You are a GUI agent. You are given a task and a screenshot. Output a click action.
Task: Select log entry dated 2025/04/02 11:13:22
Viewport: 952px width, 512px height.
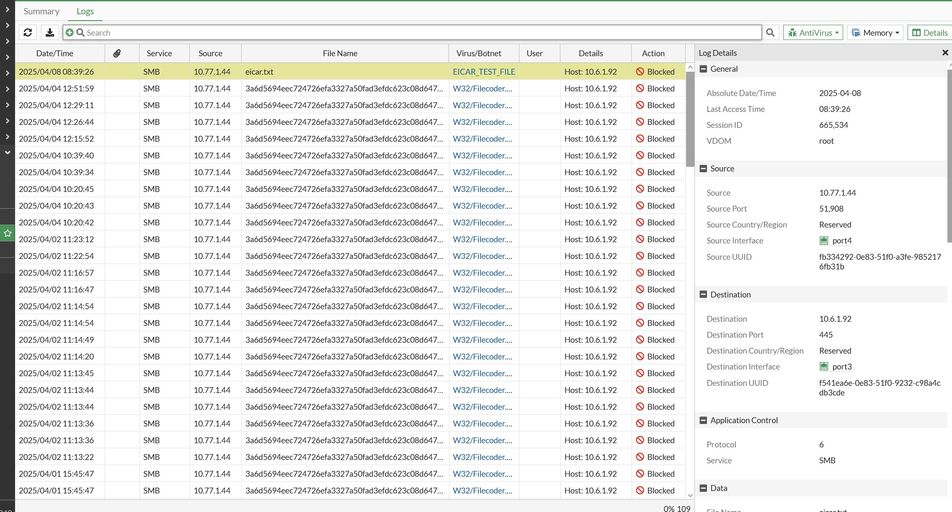351,457
